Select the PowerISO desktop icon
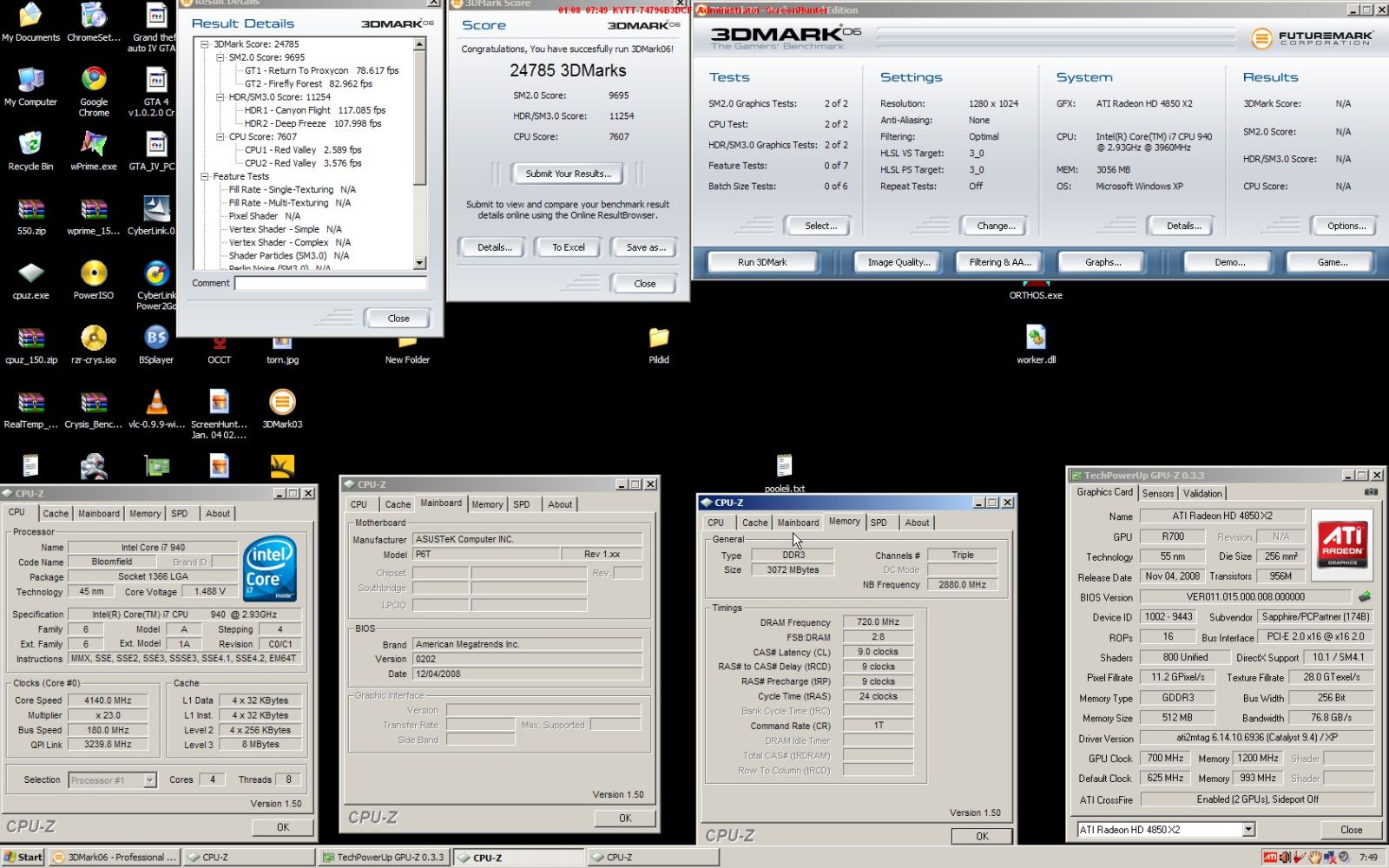This screenshot has height=868, width=1389. pos(94,279)
